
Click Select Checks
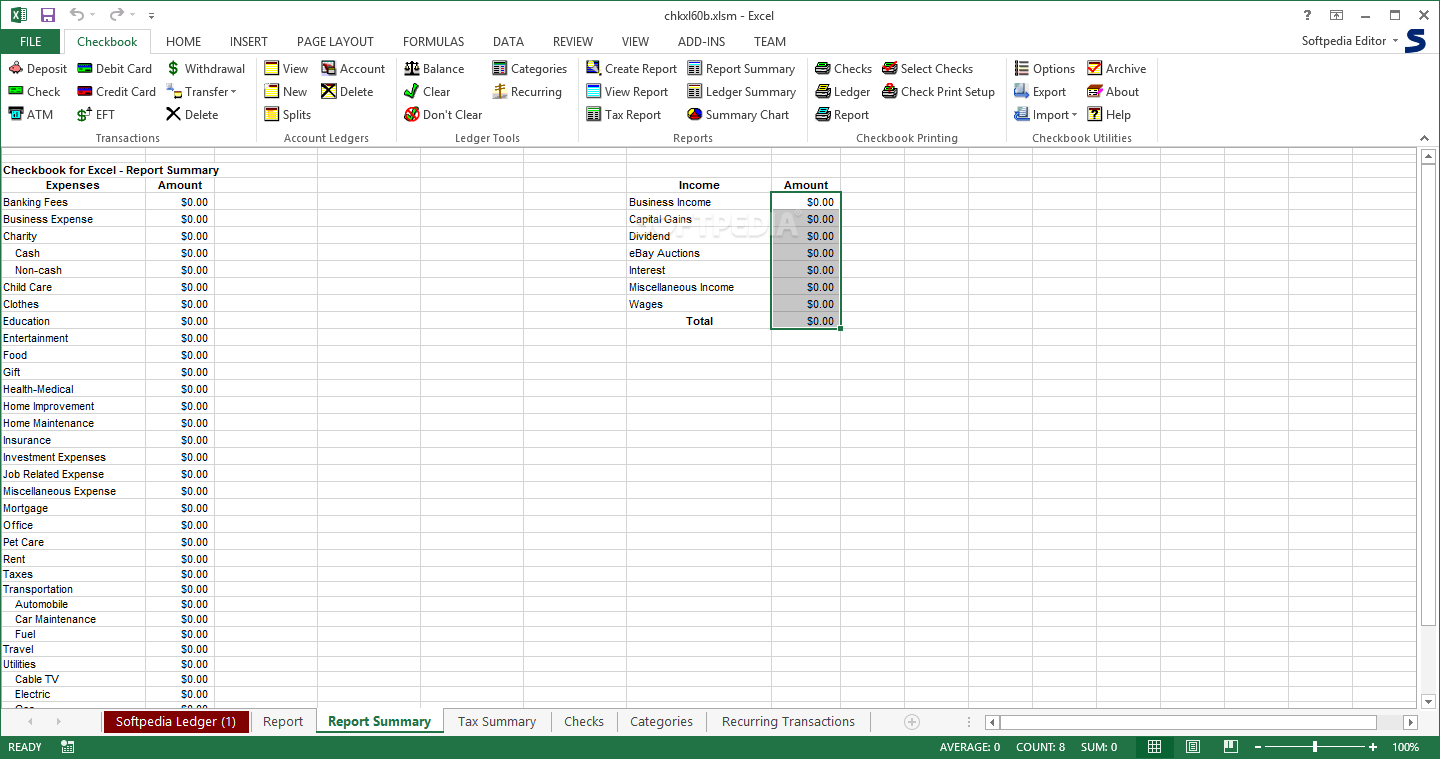[x=928, y=69]
